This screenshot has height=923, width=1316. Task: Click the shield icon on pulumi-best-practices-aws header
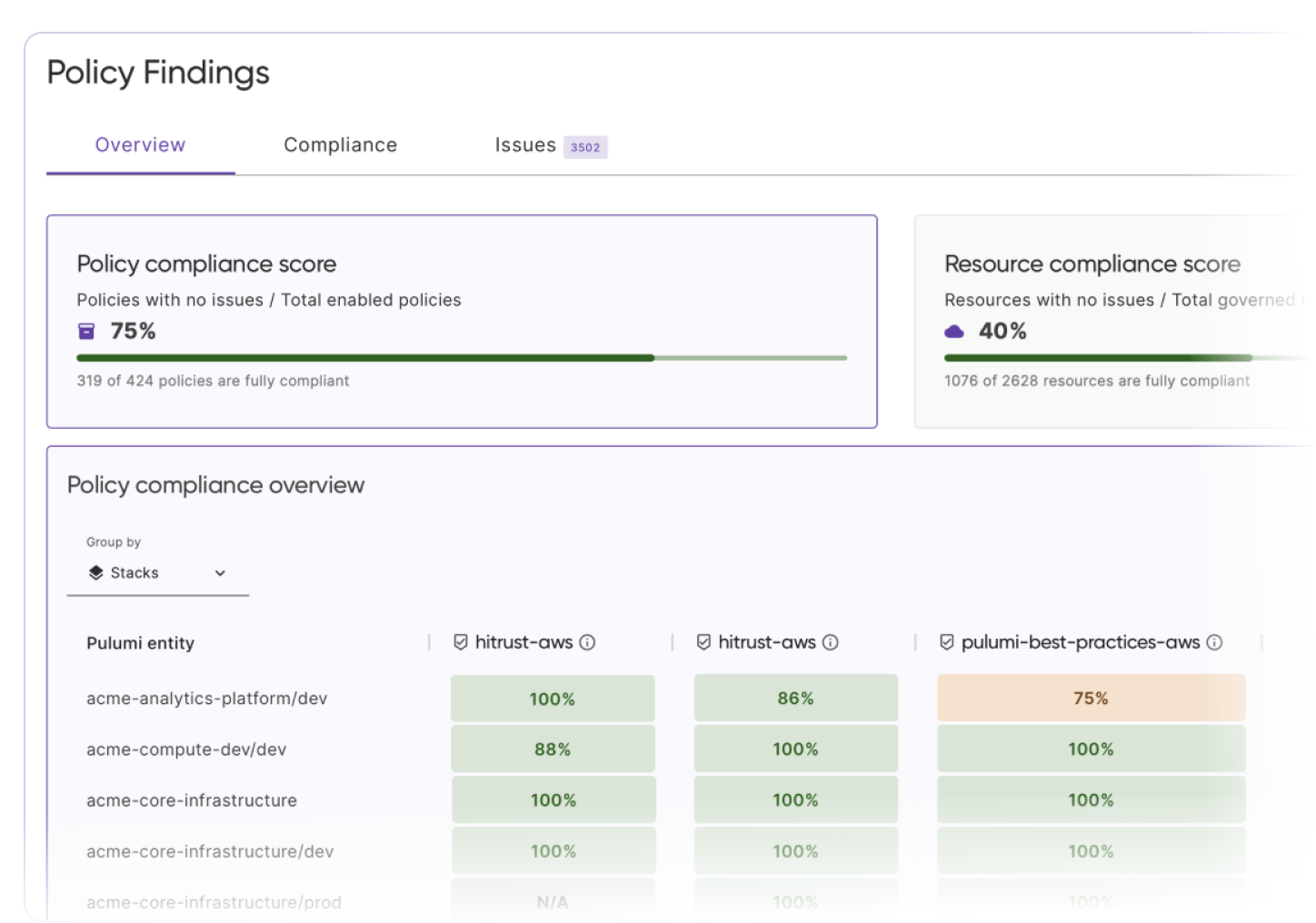click(948, 641)
